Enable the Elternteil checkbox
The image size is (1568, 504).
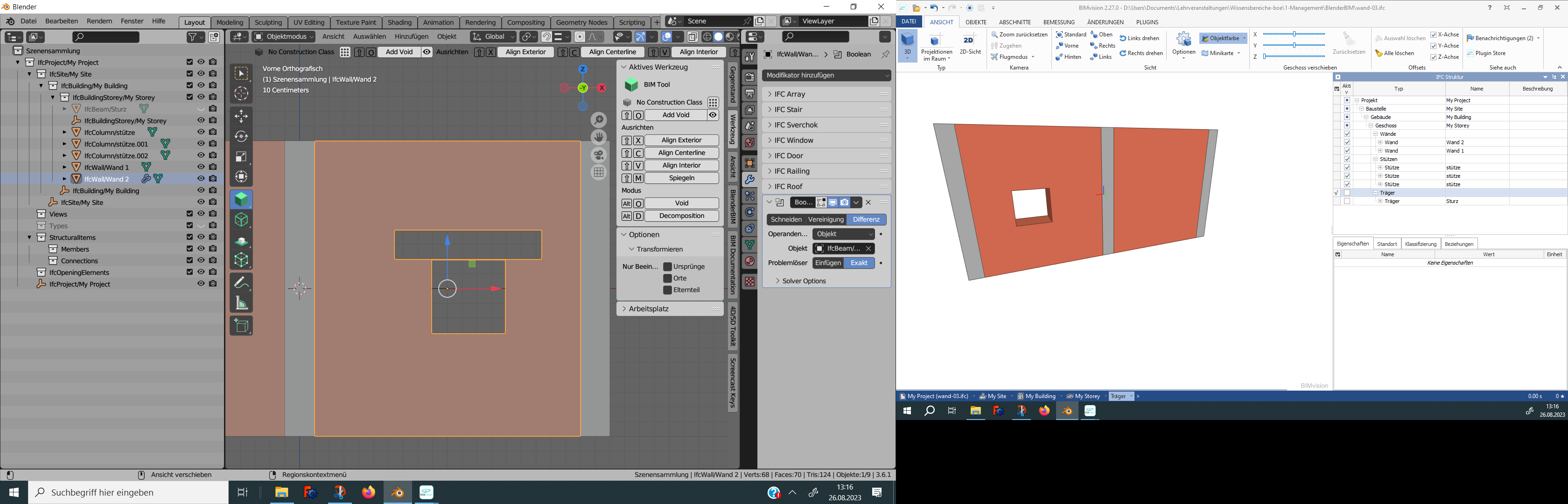668,290
